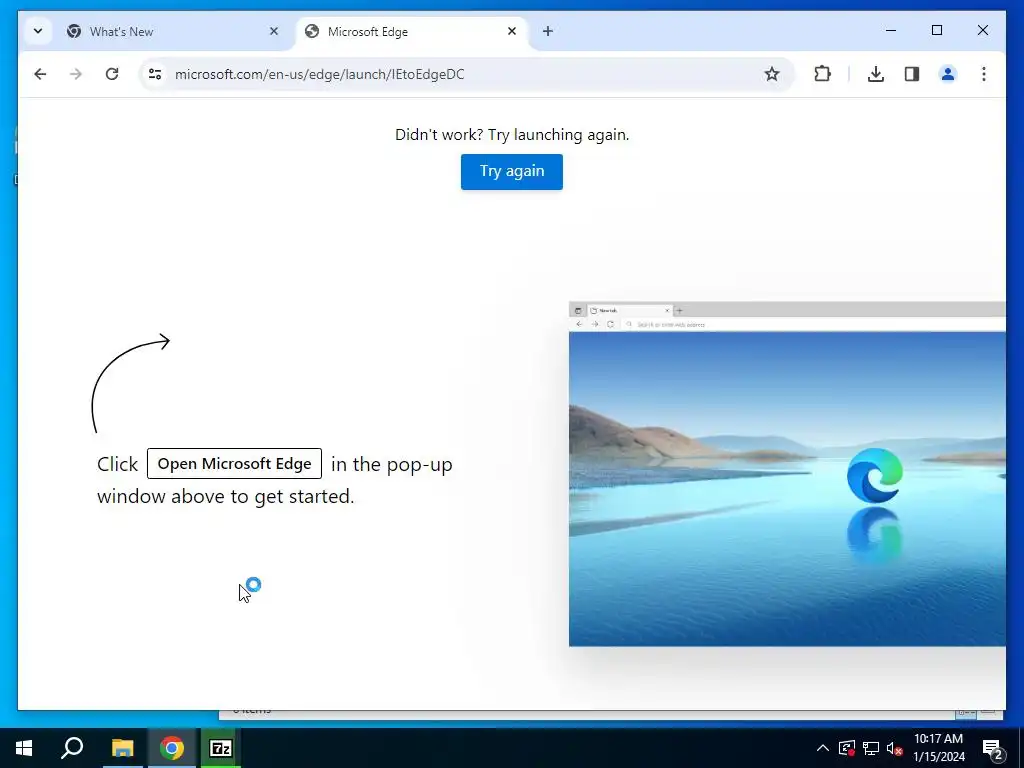1024x768 pixels.
Task: Maximize the Chrome window
Action: click(x=936, y=31)
